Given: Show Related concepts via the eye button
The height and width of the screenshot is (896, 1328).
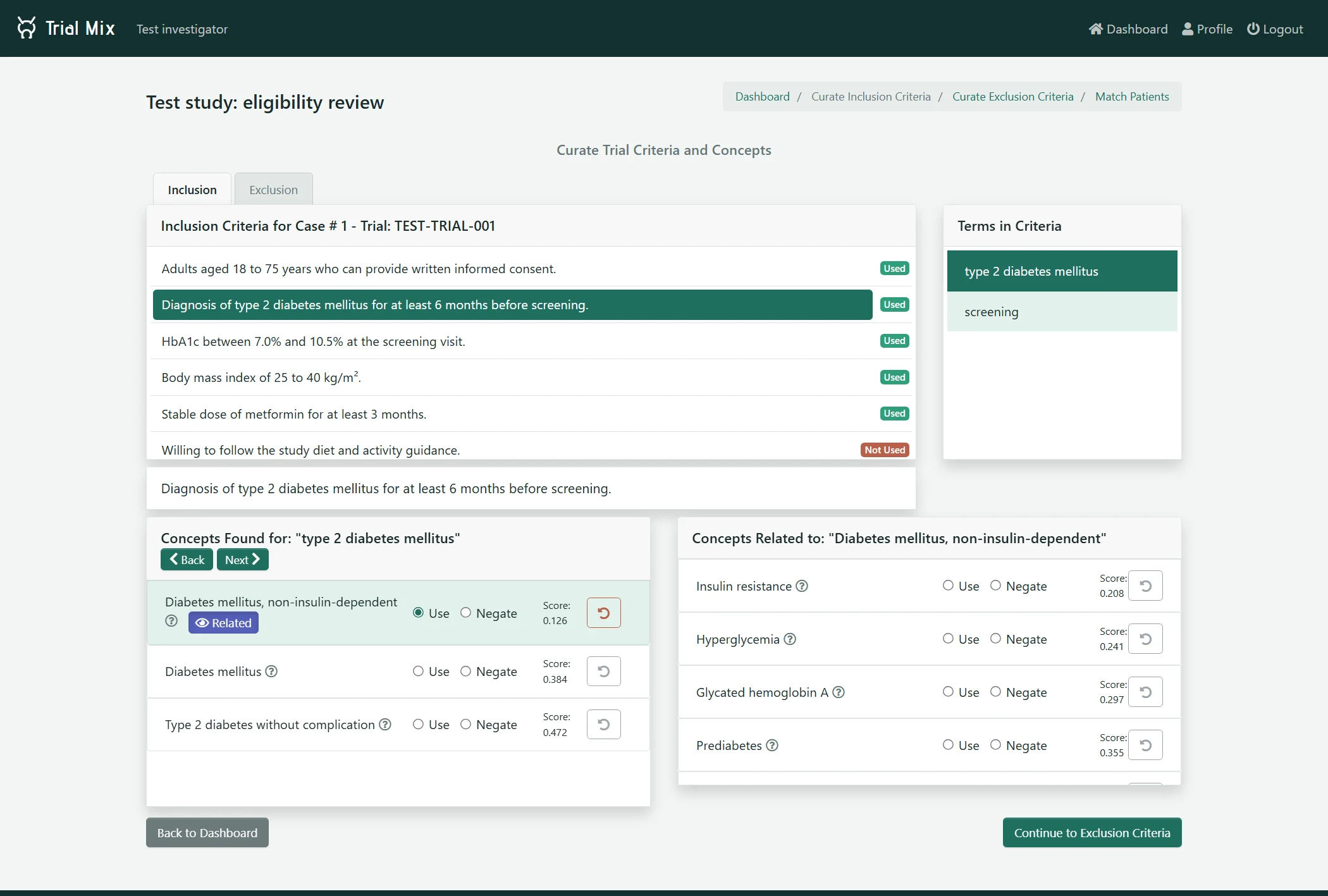Looking at the screenshot, I should pyautogui.click(x=223, y=623).
